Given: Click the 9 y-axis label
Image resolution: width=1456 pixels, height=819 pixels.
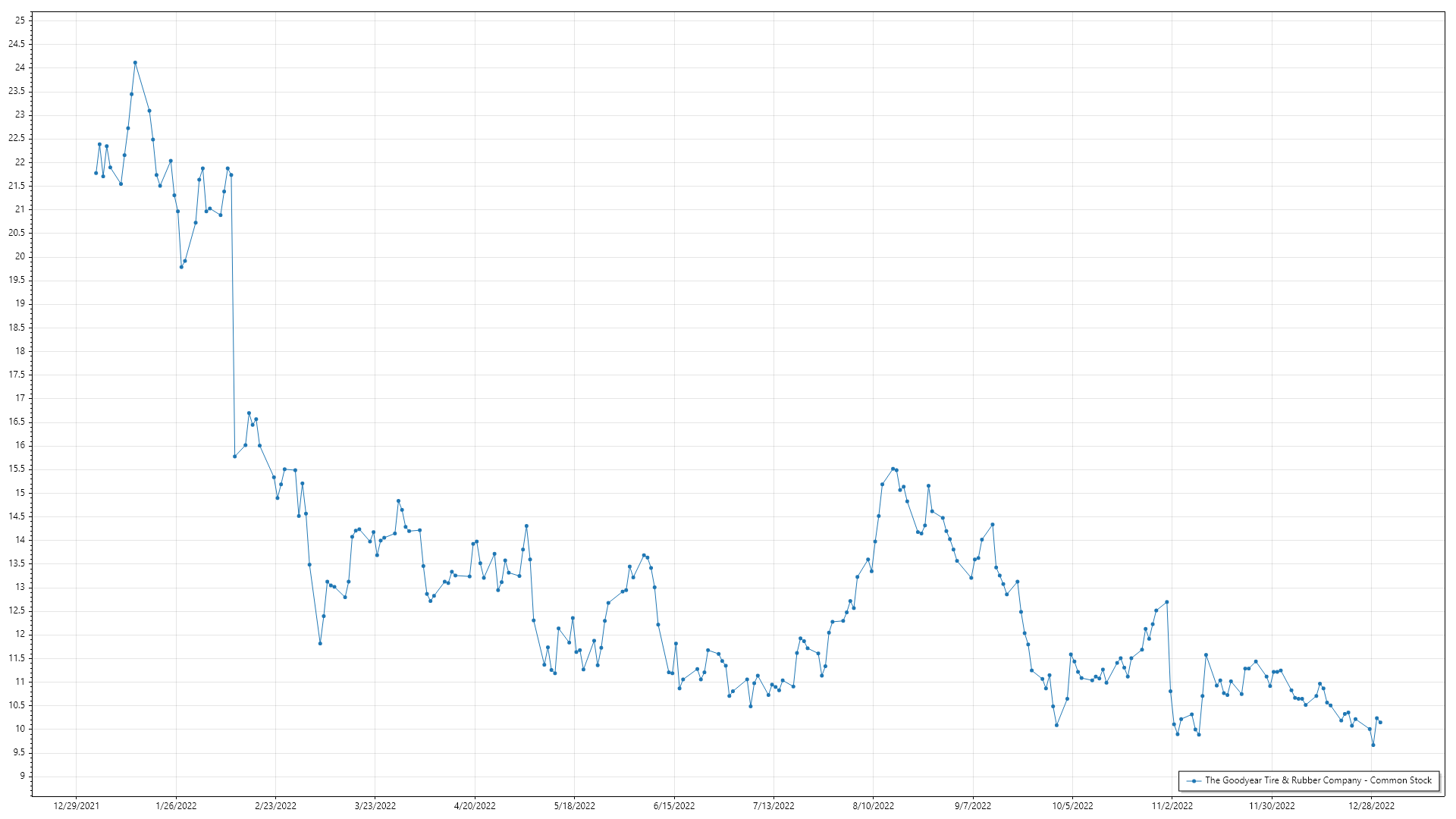Looking at the screenshot, I should coord(22,776).
